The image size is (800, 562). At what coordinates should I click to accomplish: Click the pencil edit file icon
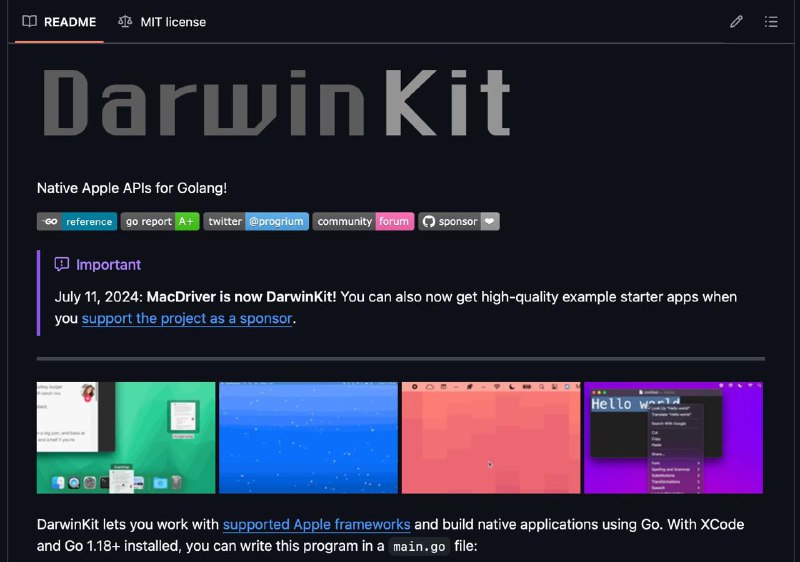tap(736, 21)
